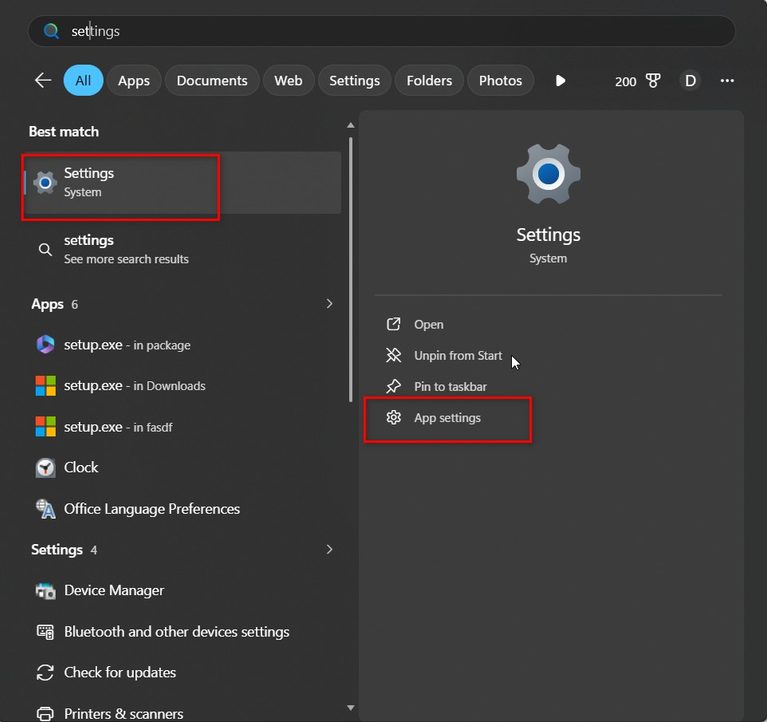Click the scroll down arrow of results list

[350, 707]
